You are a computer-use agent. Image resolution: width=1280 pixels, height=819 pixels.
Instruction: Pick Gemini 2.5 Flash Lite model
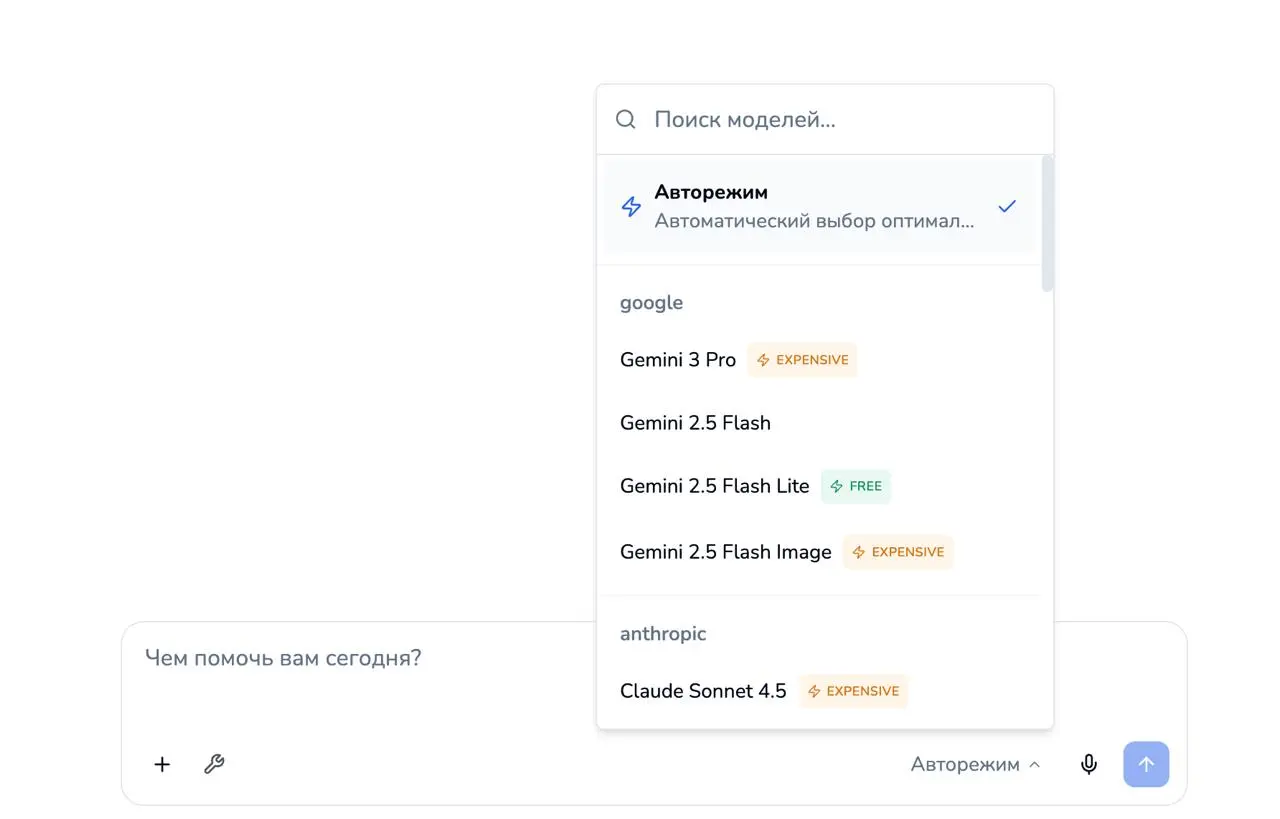[x=819, y=486]
